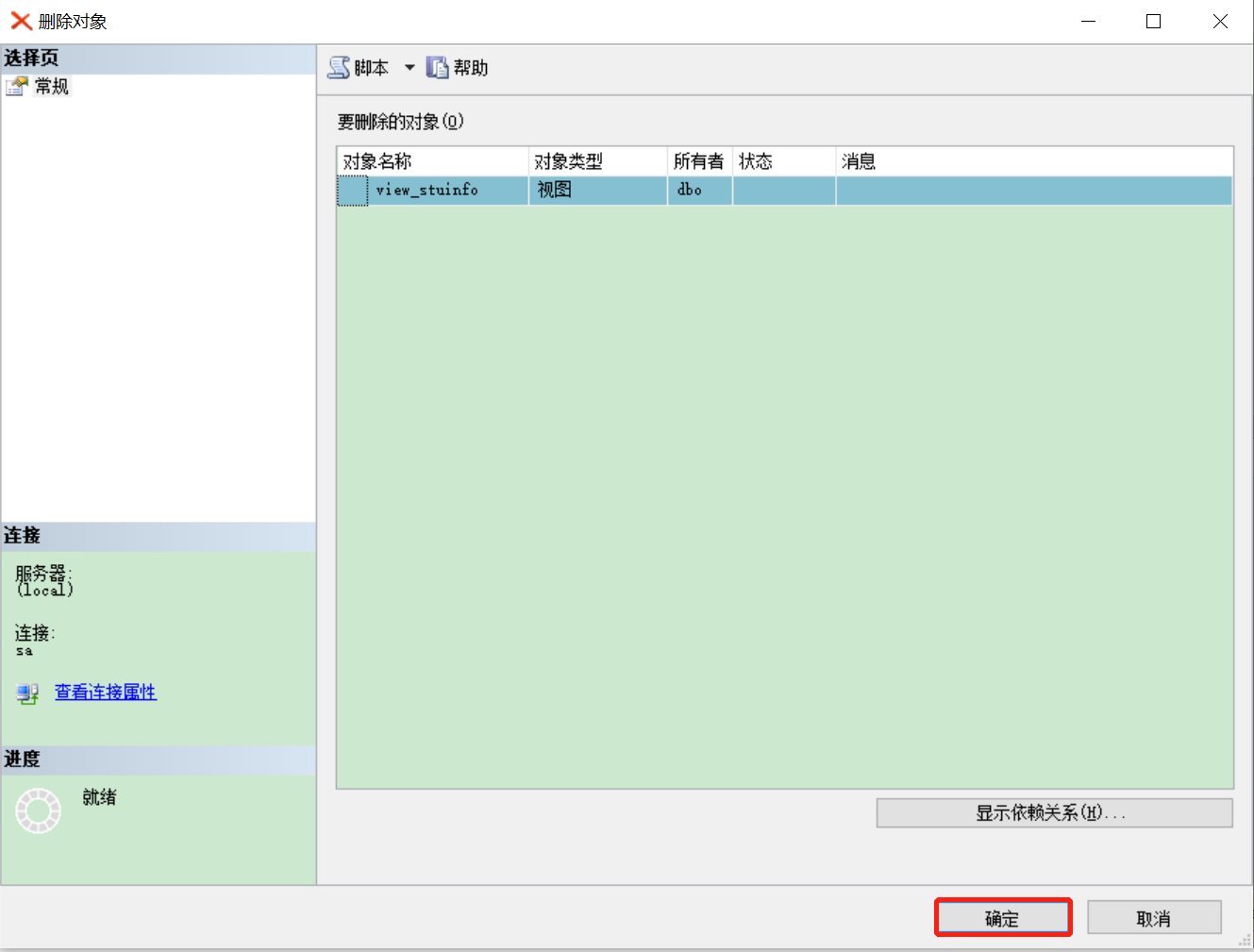Sort by 对象名称 column header

point(432,161)
